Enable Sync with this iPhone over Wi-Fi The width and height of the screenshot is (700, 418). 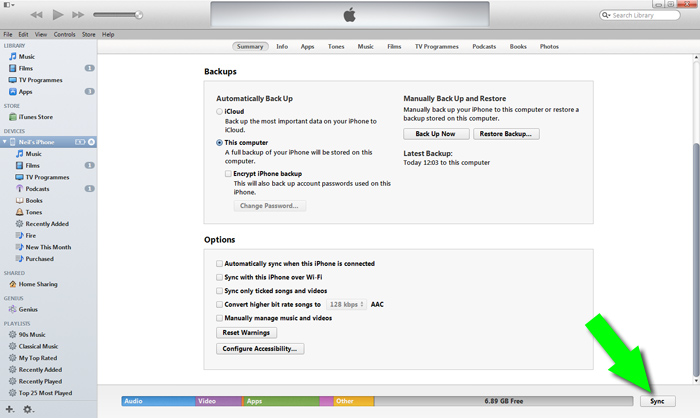[219, 277]
